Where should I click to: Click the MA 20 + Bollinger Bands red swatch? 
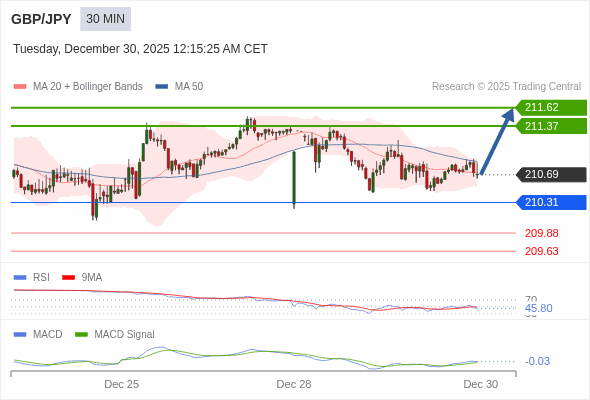coord(20,87)
